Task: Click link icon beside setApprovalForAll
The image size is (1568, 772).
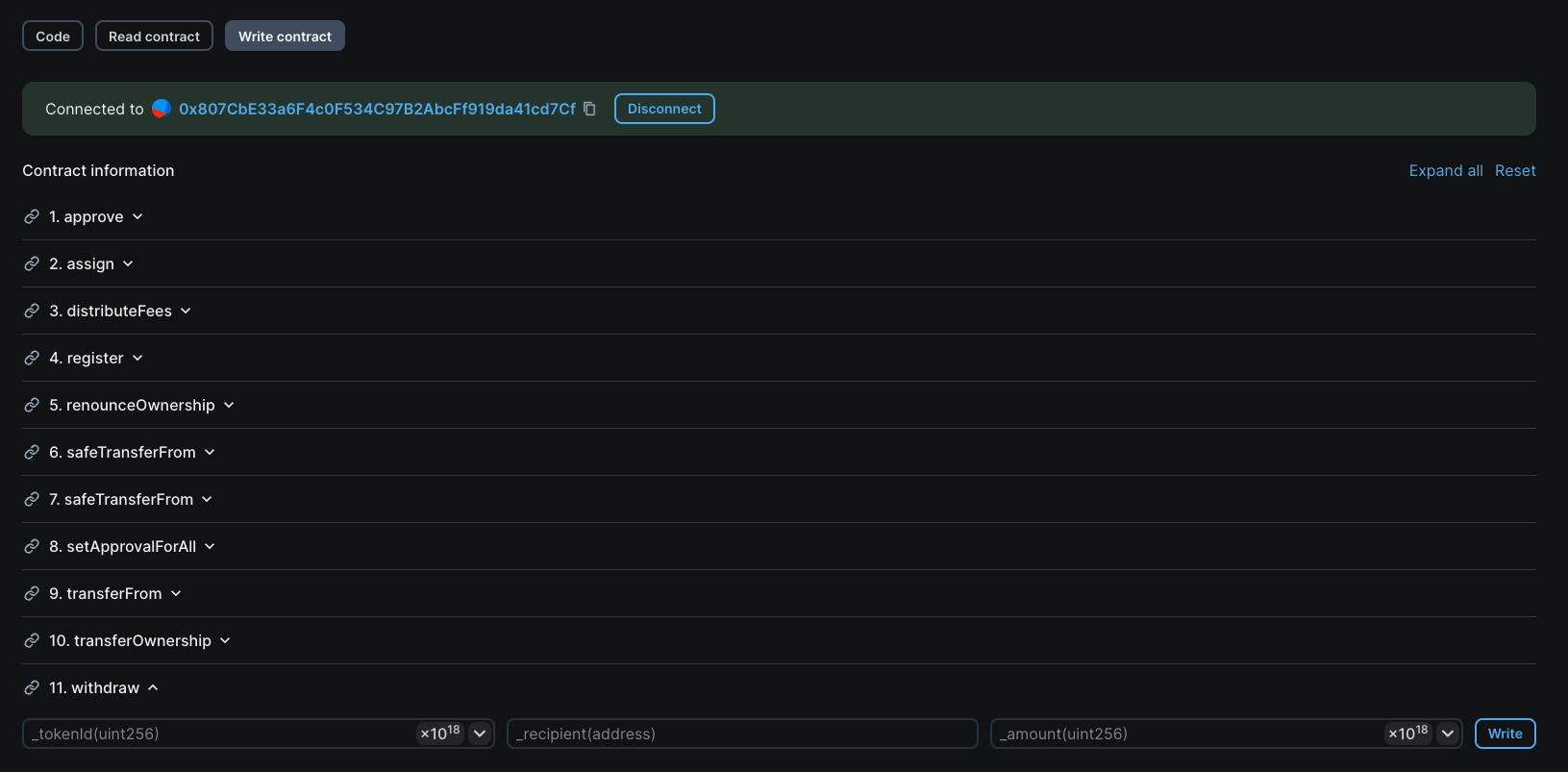Action: [x=32, y=546]
